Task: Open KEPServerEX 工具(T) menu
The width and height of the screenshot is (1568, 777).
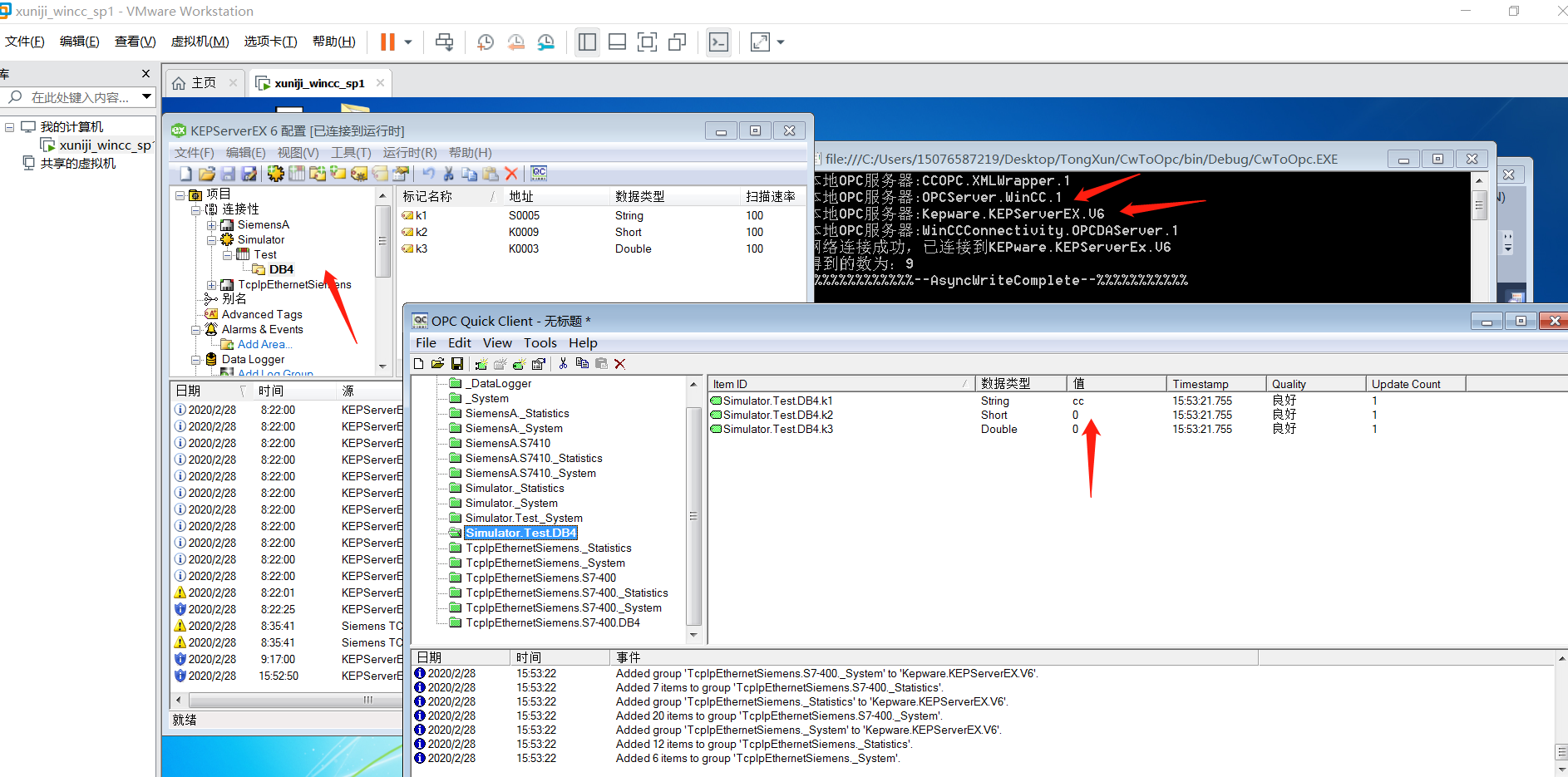Action: 351,152
